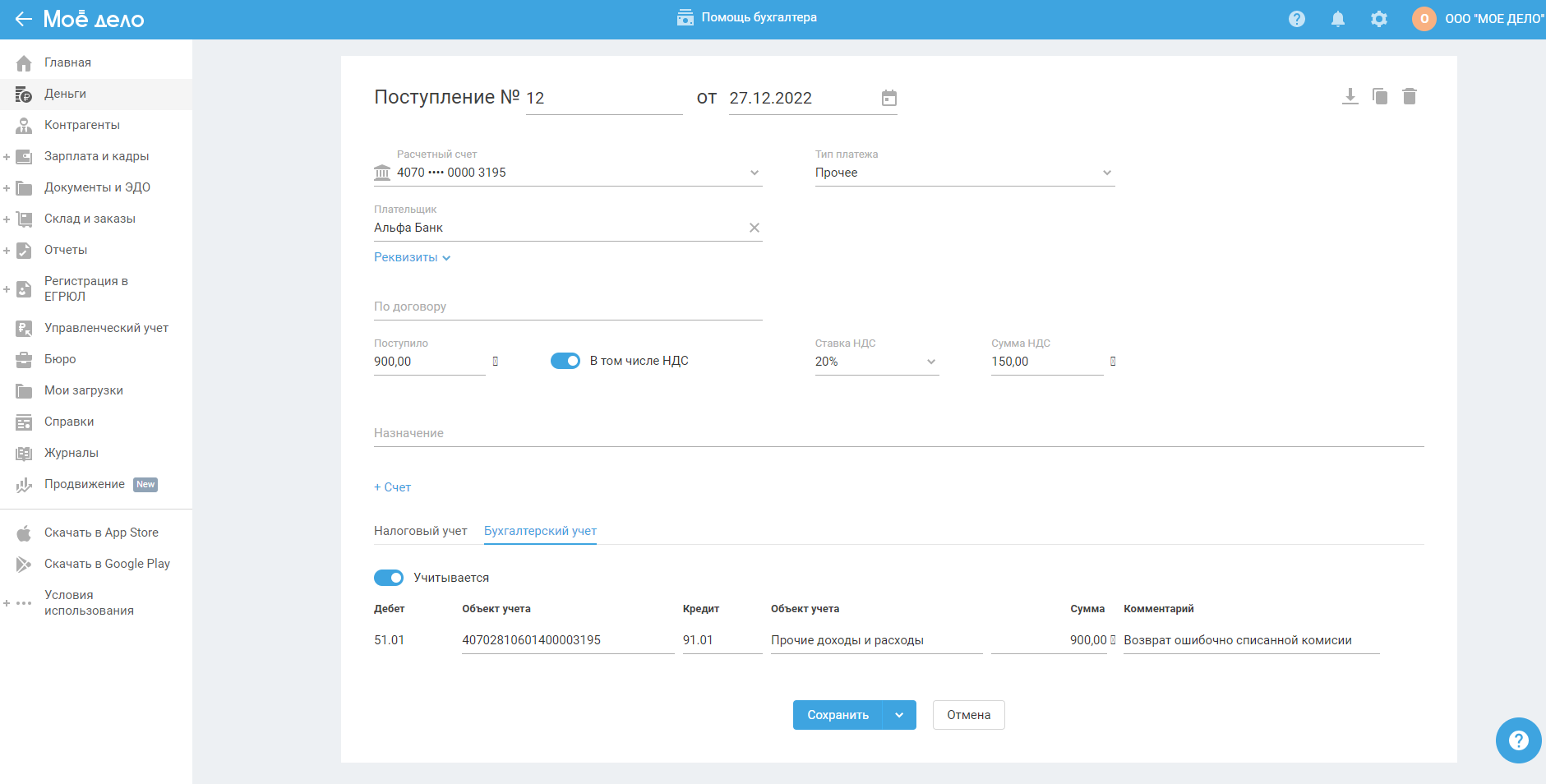Open 'Контрагенты' in the sidebar

pyautogui.click(x=82, y=125)
